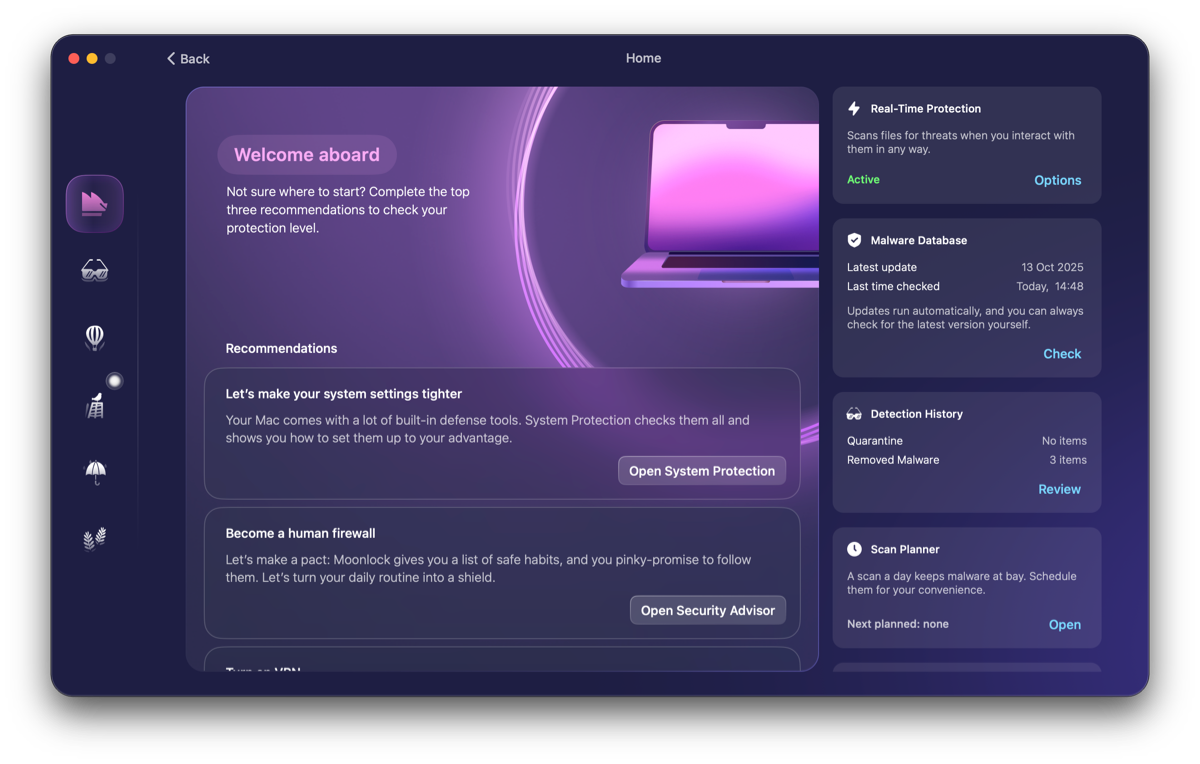Click the hot air balloon sidebar icon
This screenshot has width=1200, height=764.
click(95, 337)
